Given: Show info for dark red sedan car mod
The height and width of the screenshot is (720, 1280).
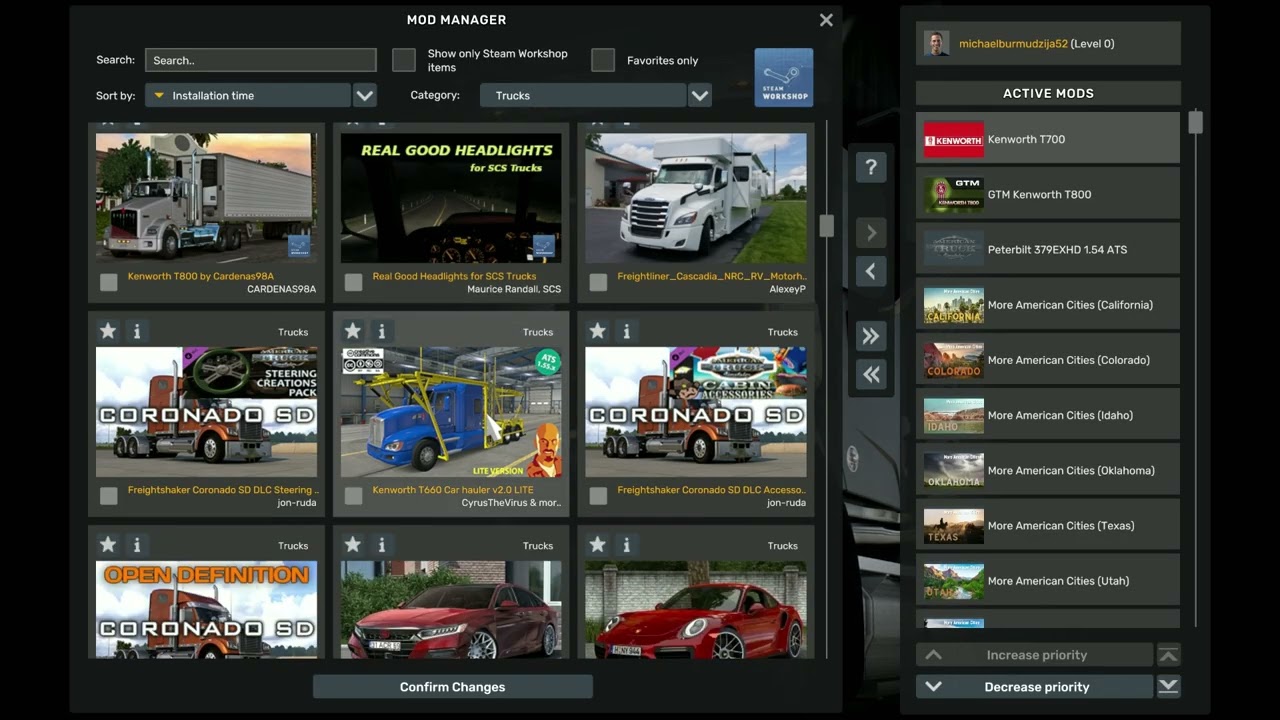Looking at the screenshot, I should click(382, 545).
